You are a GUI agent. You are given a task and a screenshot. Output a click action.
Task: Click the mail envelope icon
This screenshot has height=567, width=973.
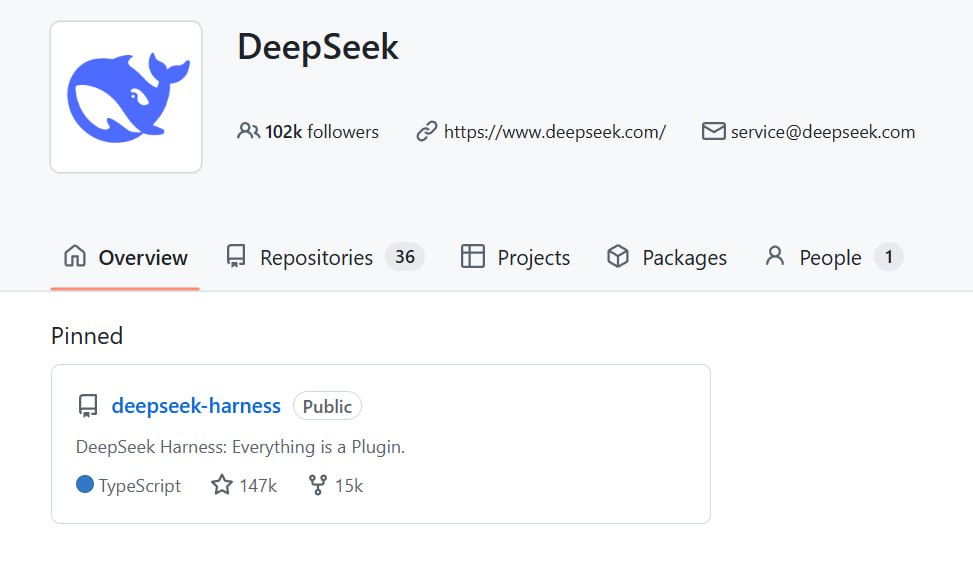[714, 132]
